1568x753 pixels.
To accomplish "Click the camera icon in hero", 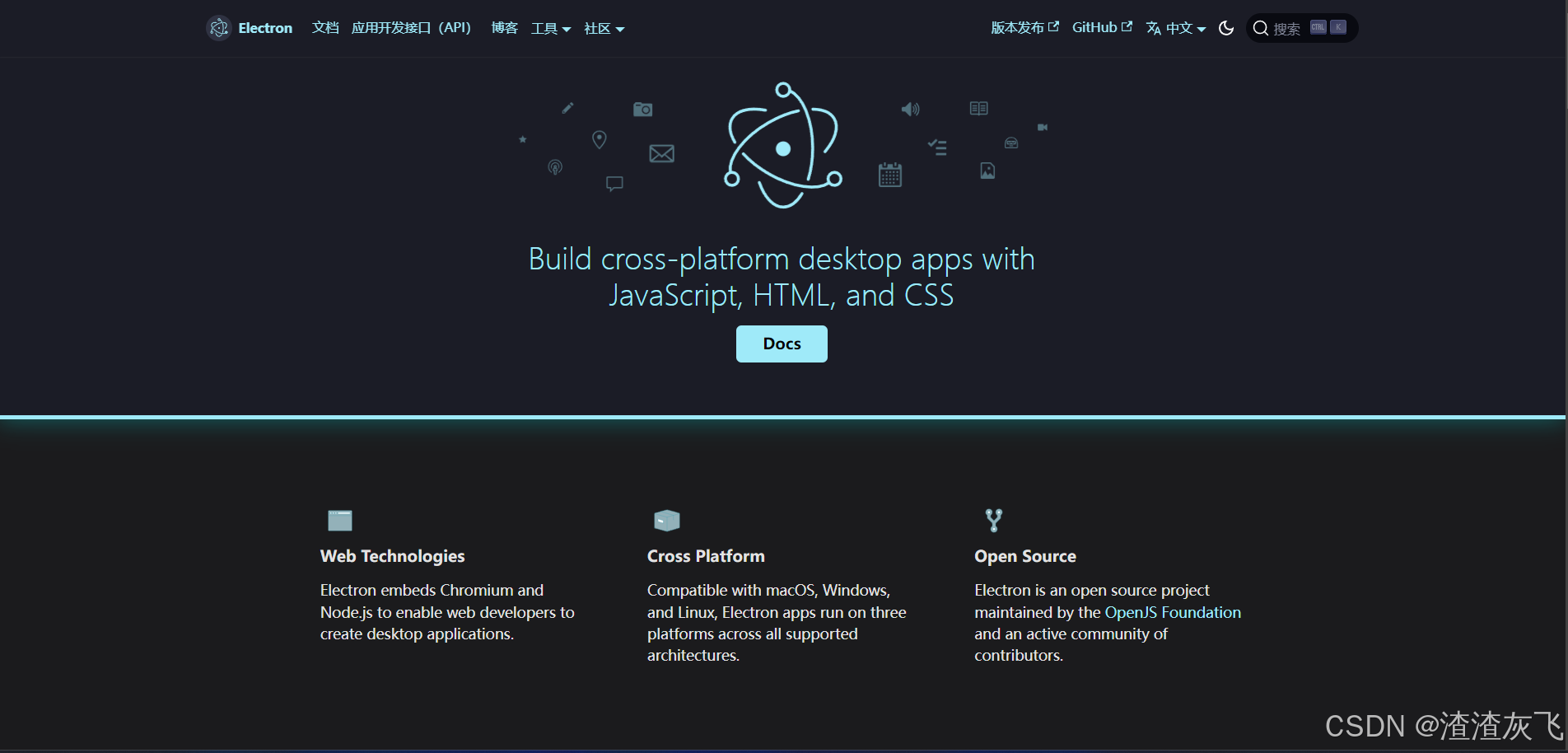I will [643, 109].
